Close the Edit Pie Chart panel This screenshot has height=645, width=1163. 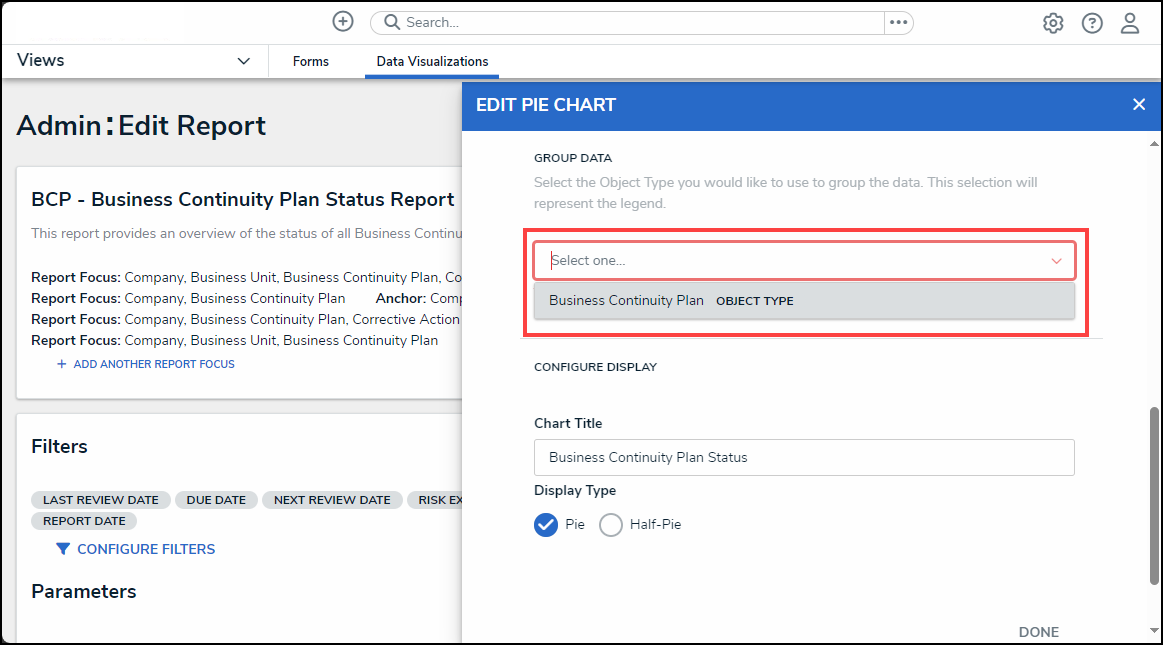[1139, 104]
